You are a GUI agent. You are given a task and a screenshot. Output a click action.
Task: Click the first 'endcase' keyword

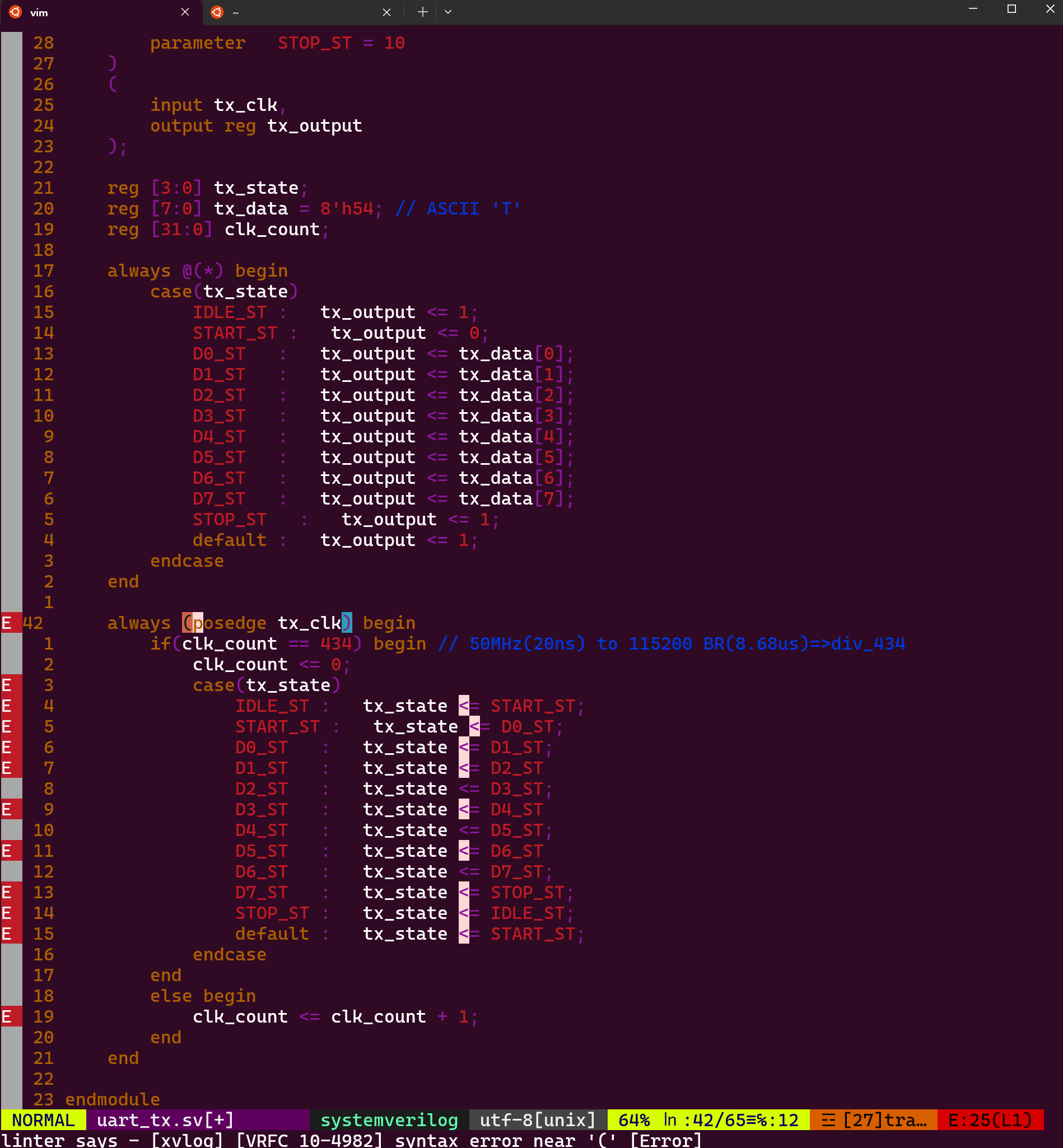coord(187,561)
